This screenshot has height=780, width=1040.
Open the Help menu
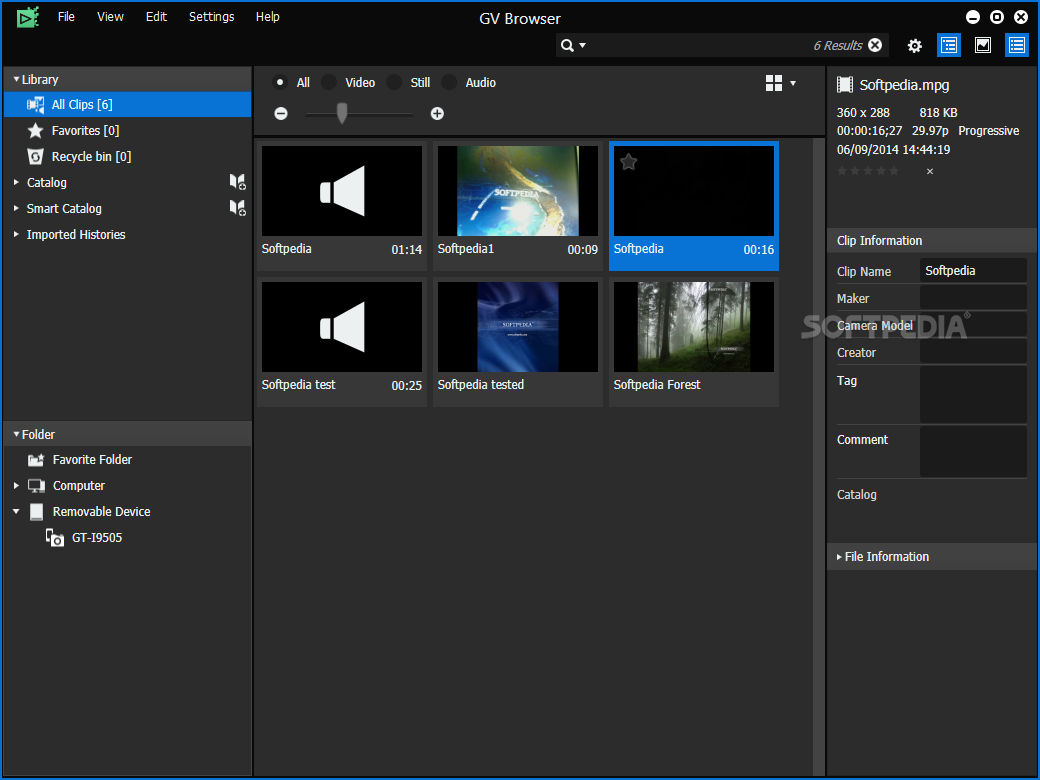268,17
